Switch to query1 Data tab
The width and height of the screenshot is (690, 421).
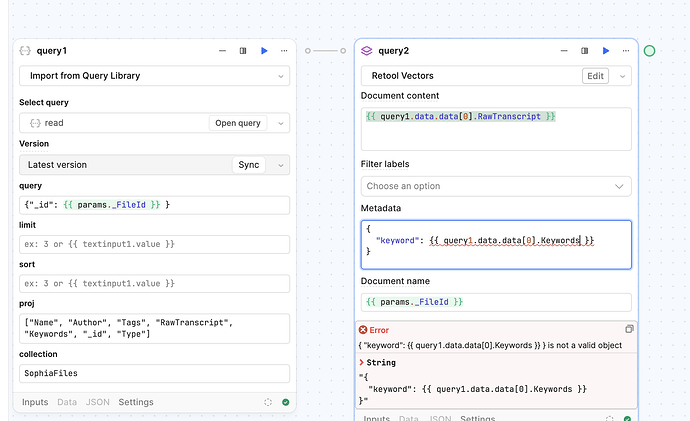point(67,402)
